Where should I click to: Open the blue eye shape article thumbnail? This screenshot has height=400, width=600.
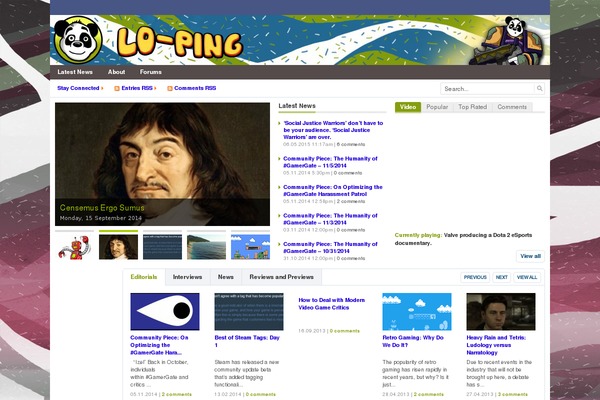coord(165,312)
